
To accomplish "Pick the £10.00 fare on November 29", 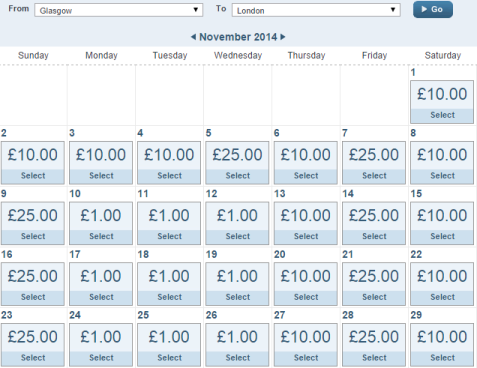I will pos(442,345).
